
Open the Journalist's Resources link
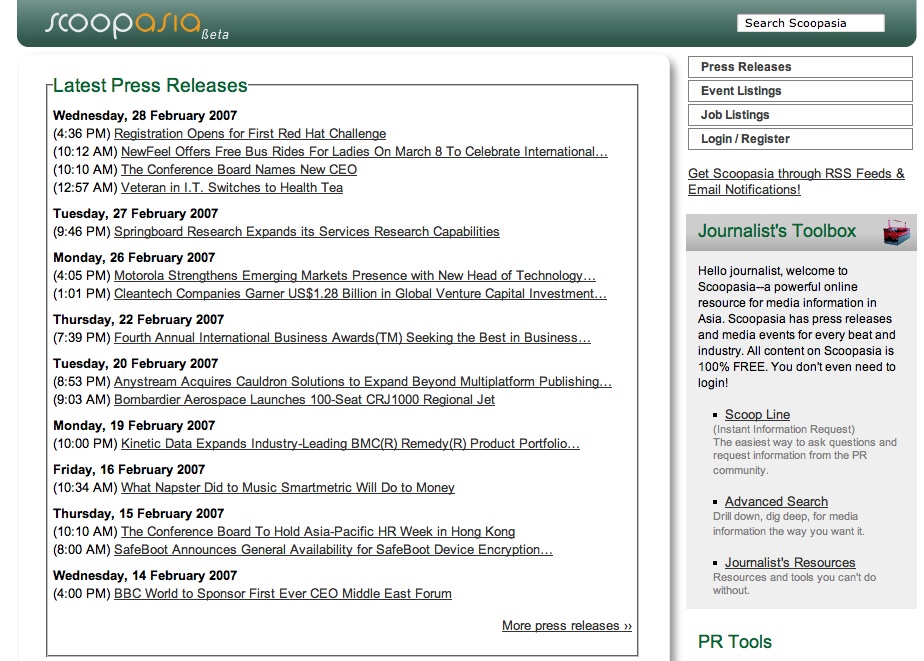pyautogui.click(x=790, y=563)
